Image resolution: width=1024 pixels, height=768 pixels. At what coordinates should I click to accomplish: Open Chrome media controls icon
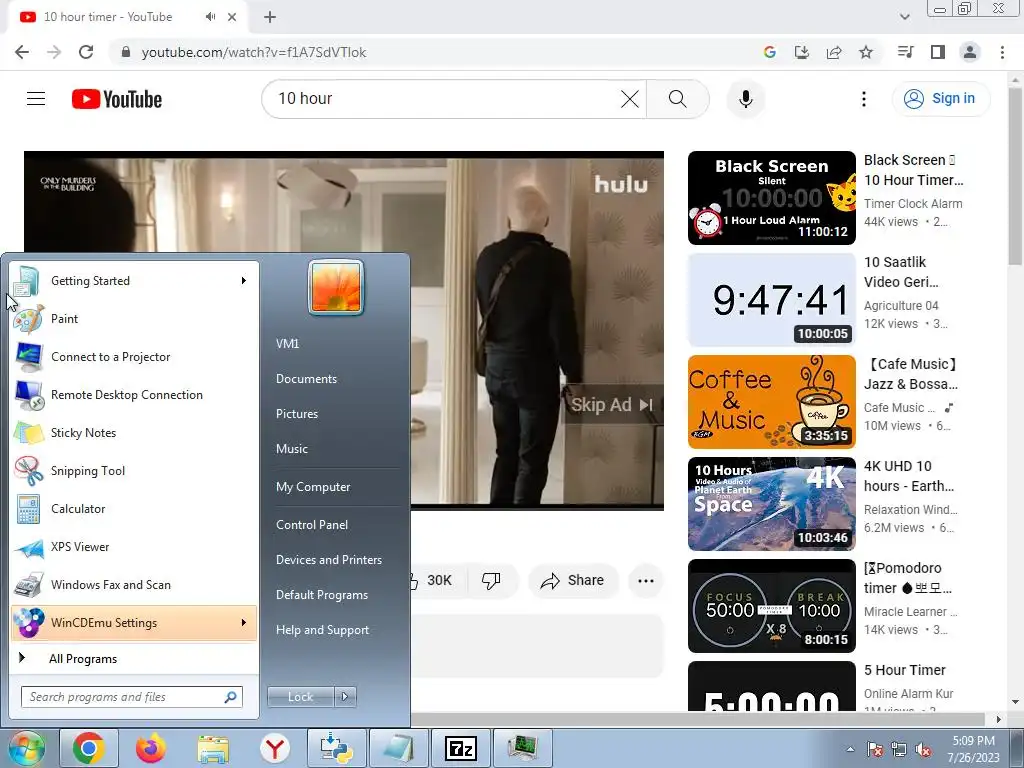(x=905, y=52)
